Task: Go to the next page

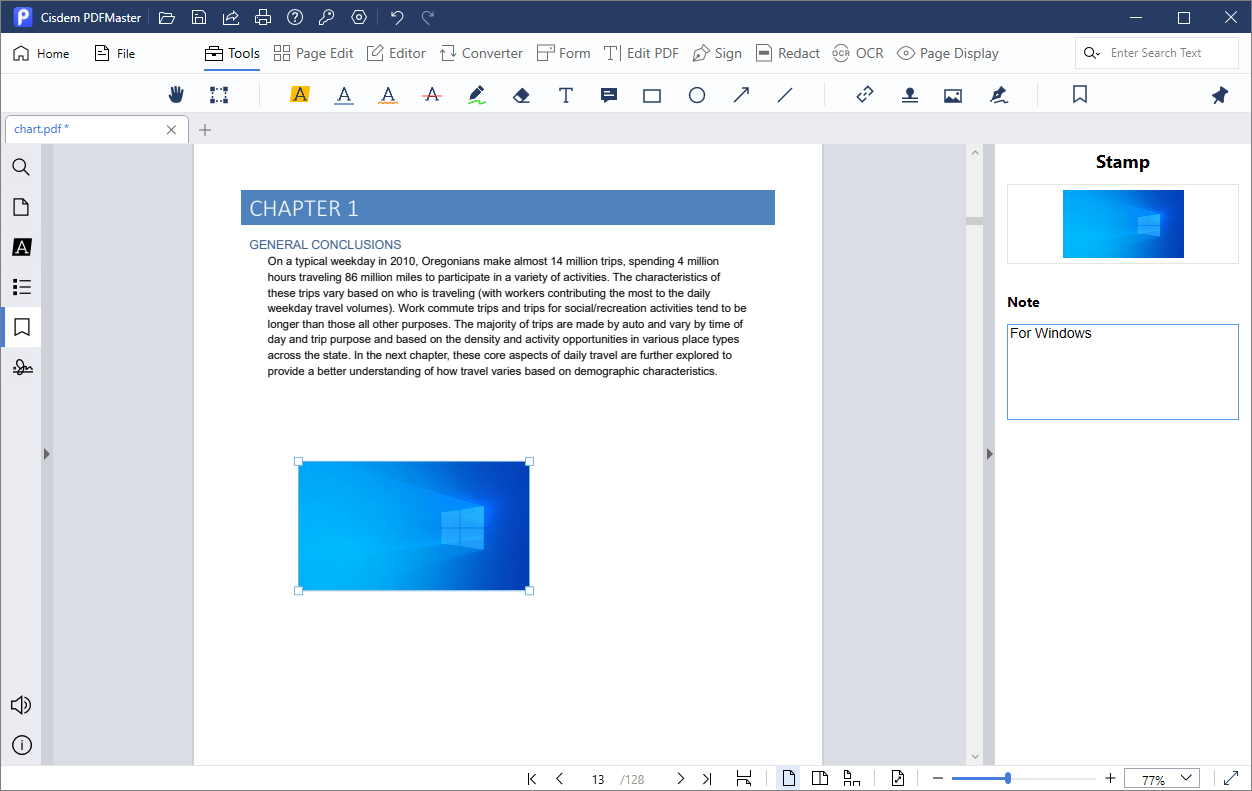Action: [680, 779]
